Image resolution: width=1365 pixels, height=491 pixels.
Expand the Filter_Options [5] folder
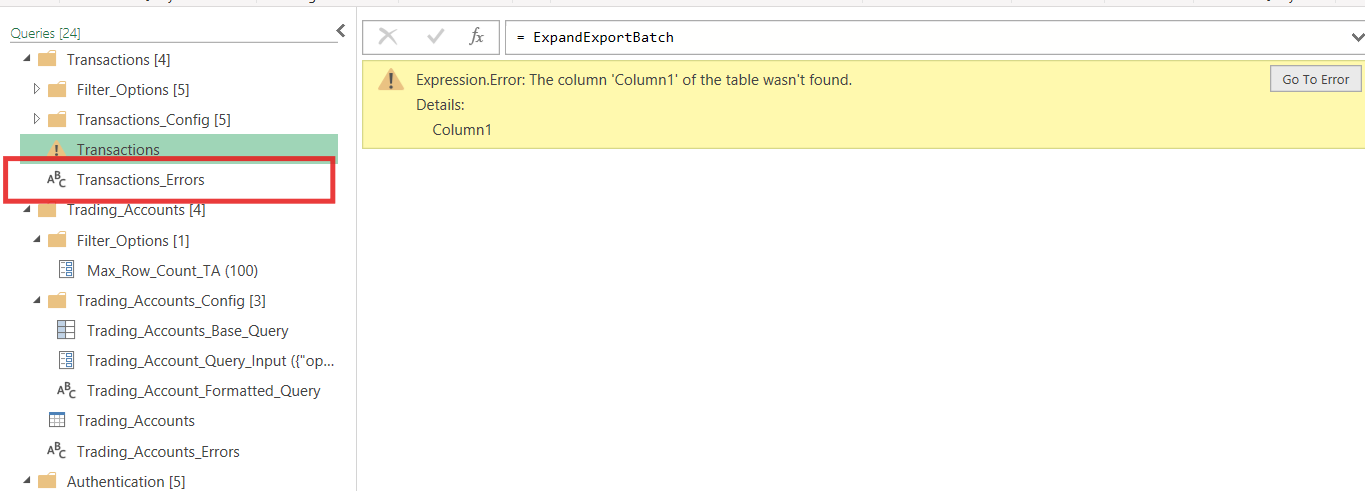(37, 89)
